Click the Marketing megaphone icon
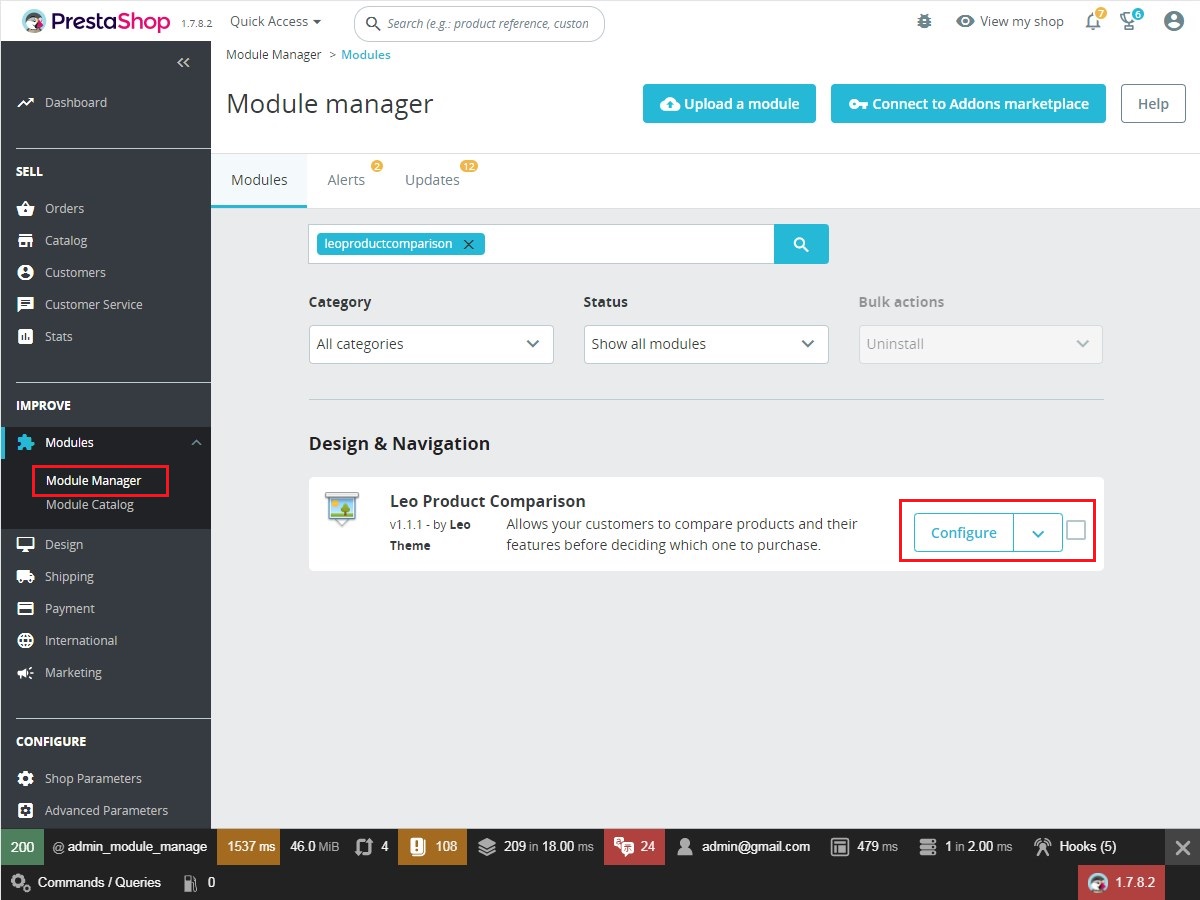The width and height of the screenshot is (1200, 900). pos(26,672)
